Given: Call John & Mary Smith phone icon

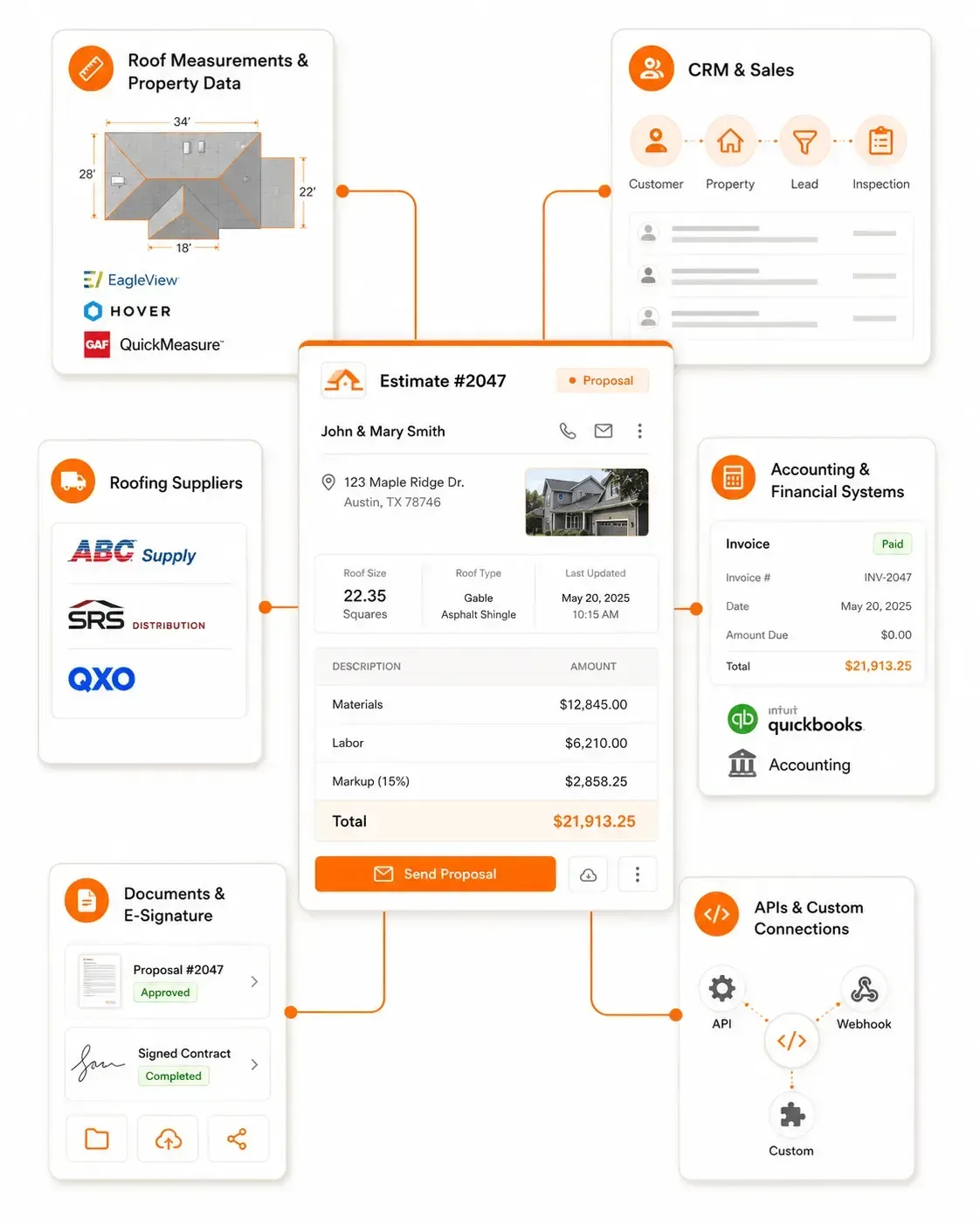Looking at the screenshot, I should (x=568, y=431).
